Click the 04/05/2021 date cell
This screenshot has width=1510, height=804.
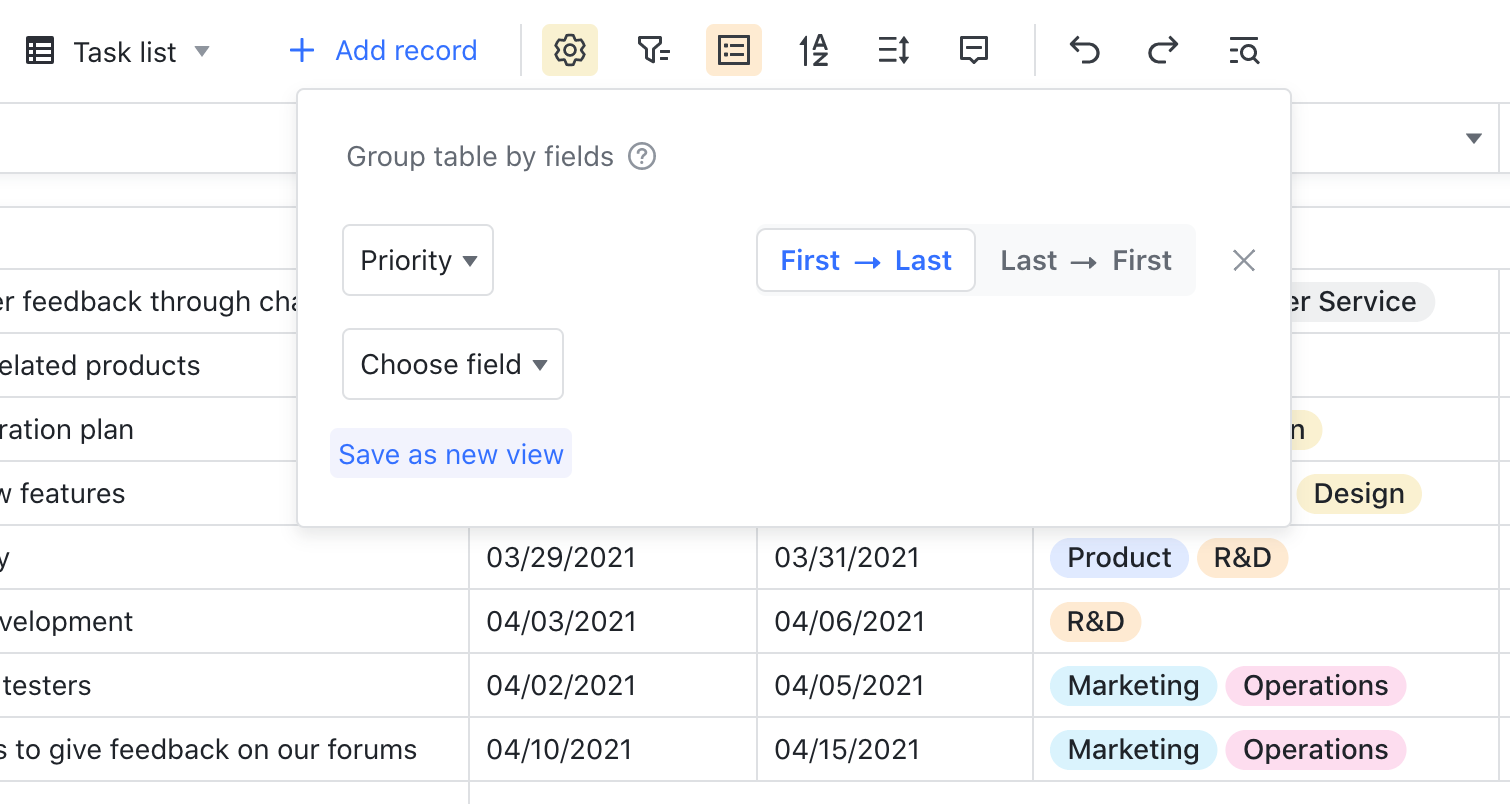(895, 685)
